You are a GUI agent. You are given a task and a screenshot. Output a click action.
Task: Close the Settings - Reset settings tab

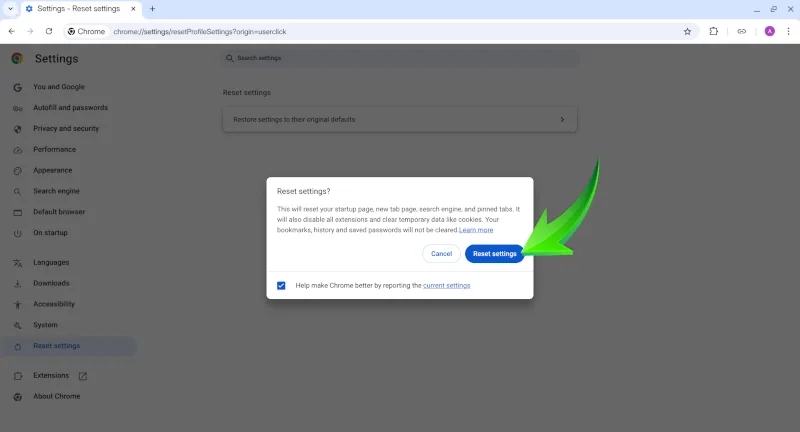[x=133, y=8]
